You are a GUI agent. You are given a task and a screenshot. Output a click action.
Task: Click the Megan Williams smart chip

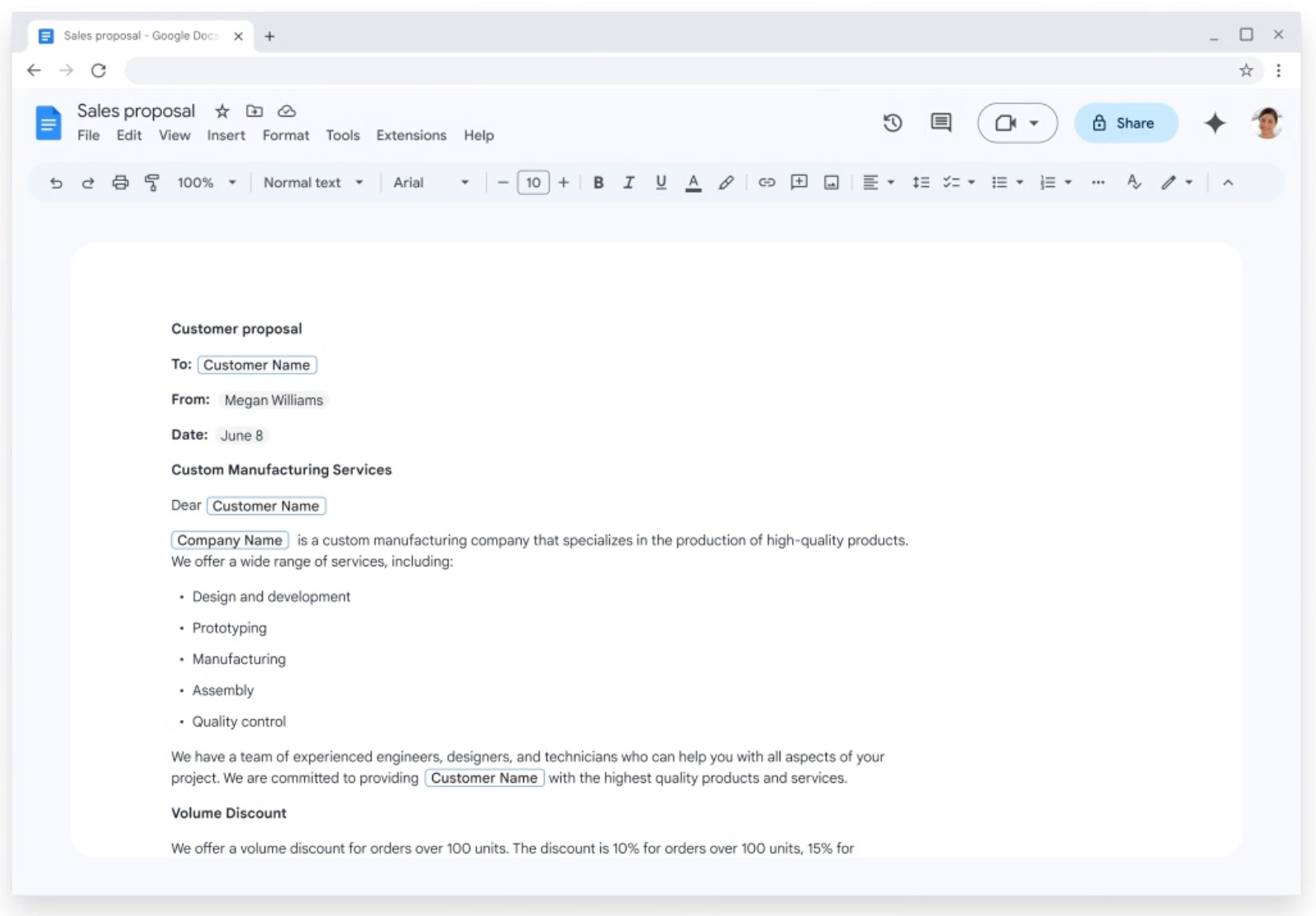pyautogui.click(x=274, y=400)
